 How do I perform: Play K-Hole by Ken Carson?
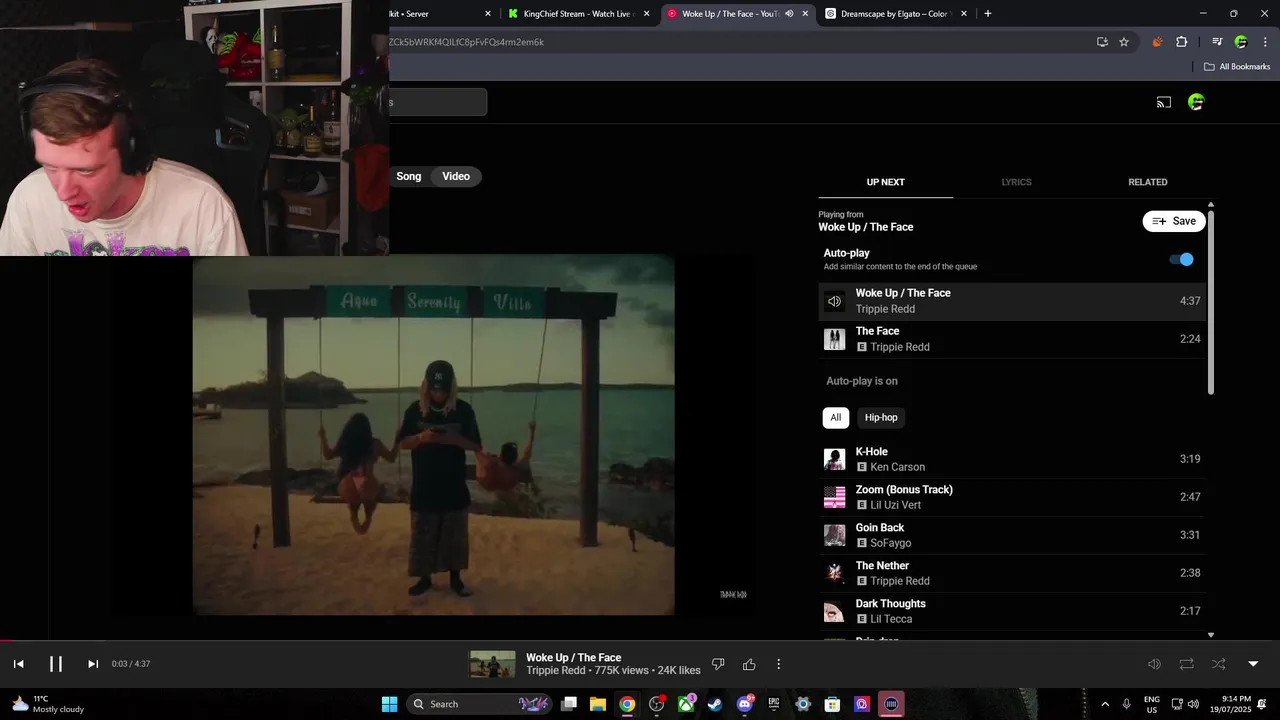(1012, 459)
